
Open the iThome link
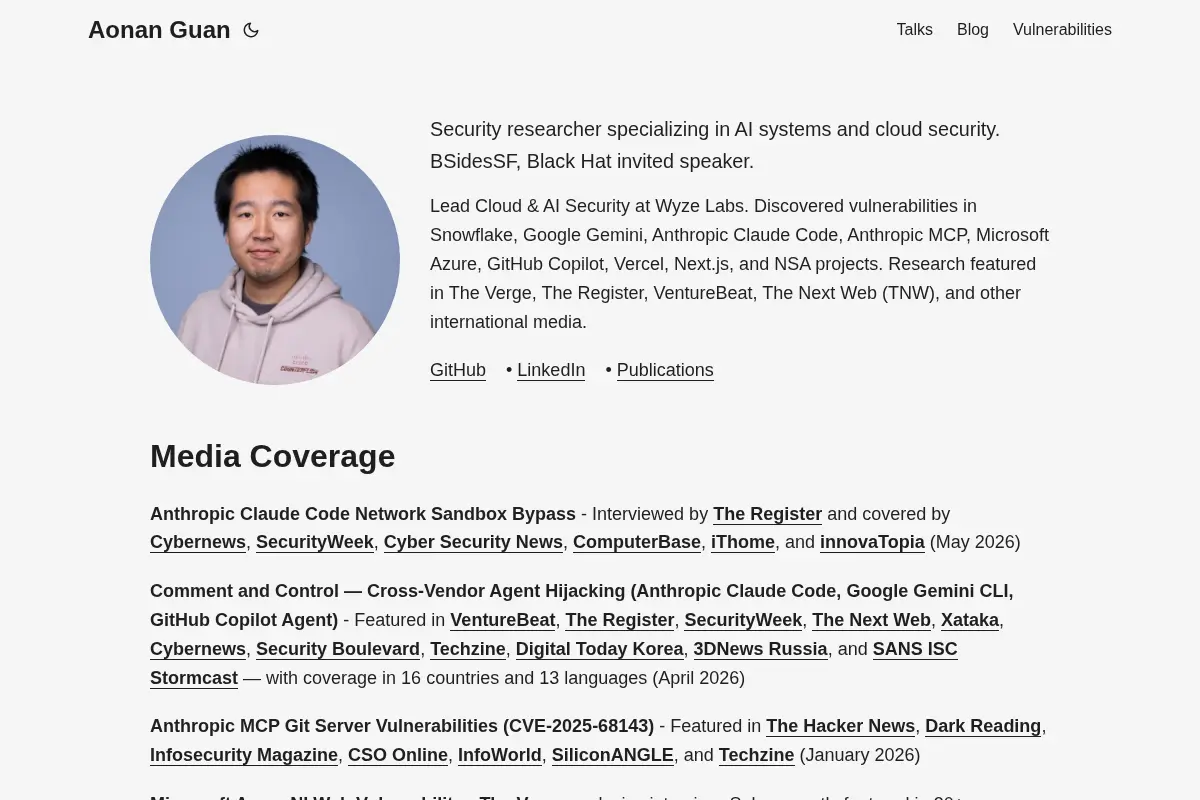pos(743,542)
